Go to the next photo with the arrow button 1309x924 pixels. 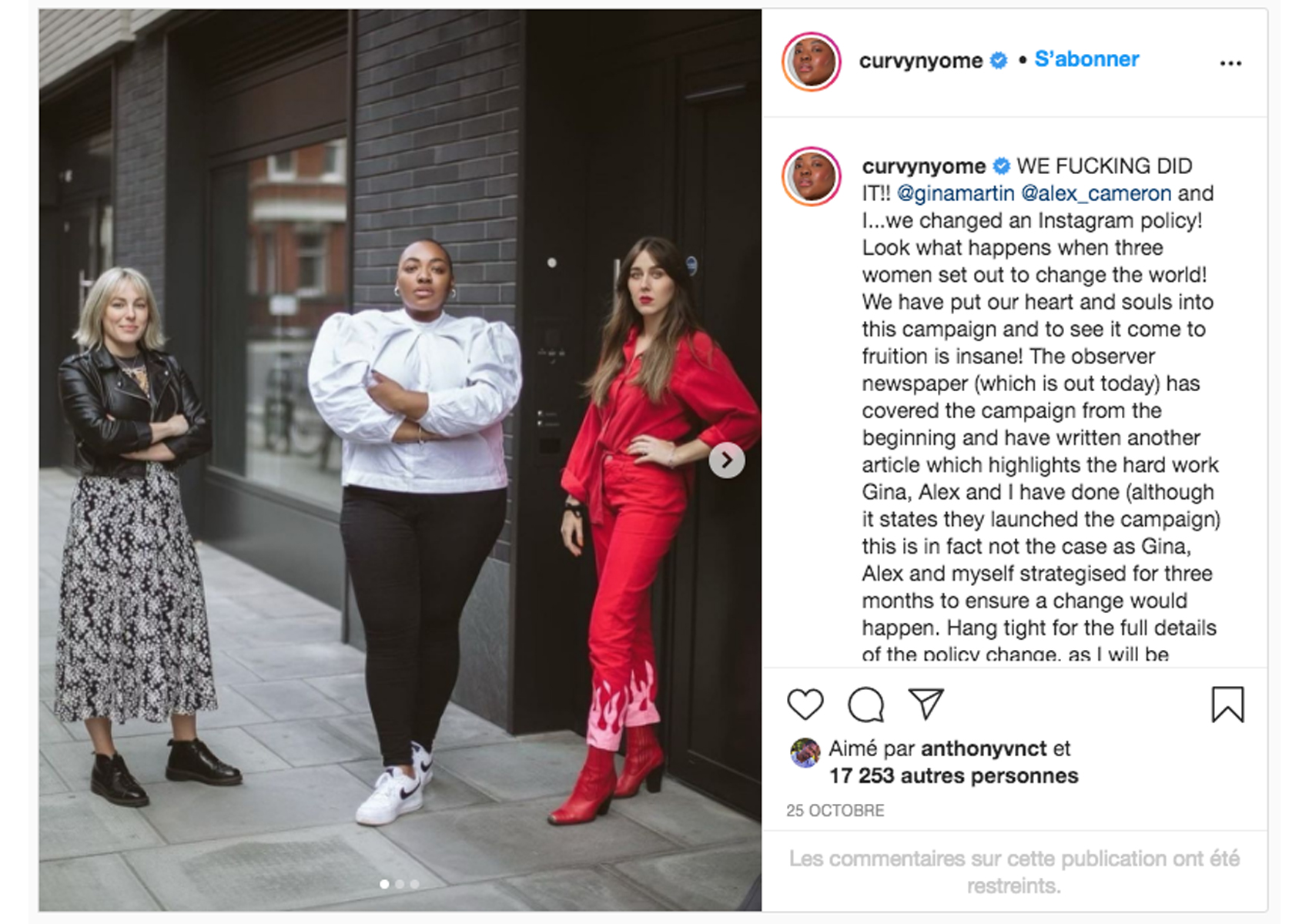727,460
